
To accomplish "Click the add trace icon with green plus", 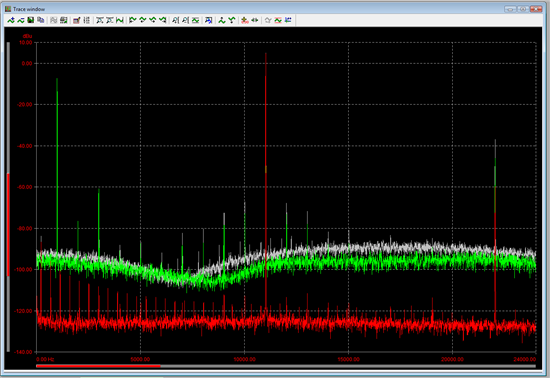I will (11, 20).
